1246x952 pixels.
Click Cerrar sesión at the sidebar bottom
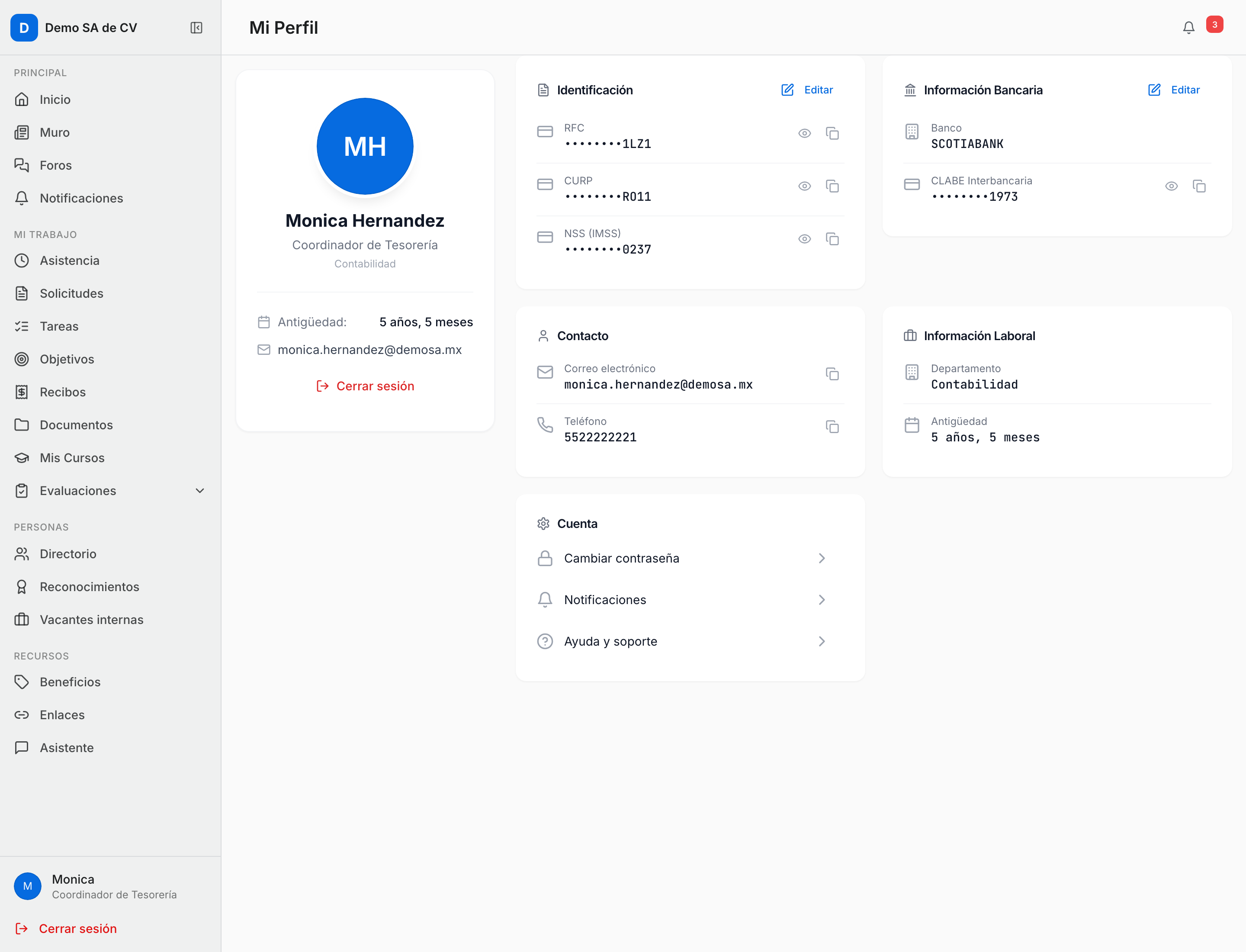(x=66, y=928)
